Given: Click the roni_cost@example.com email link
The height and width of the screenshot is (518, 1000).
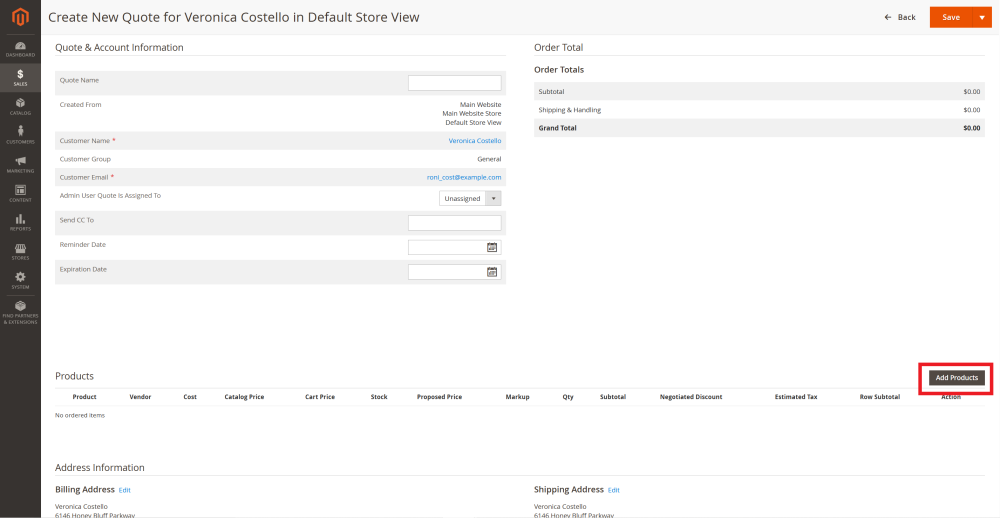Looking at the screenshot, I should 464,177.
